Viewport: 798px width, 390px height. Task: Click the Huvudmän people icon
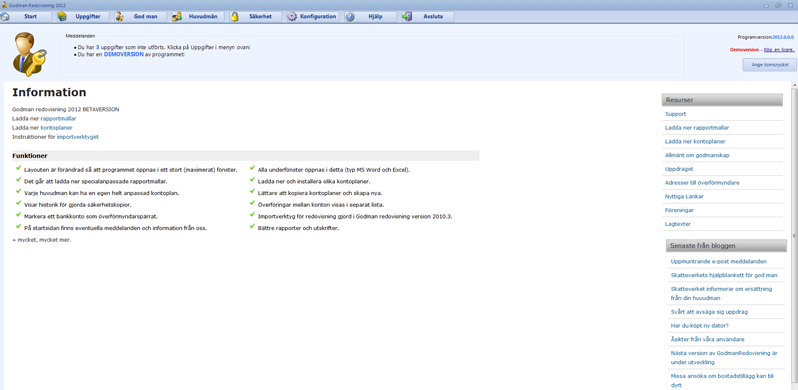(x=177, y=16)
